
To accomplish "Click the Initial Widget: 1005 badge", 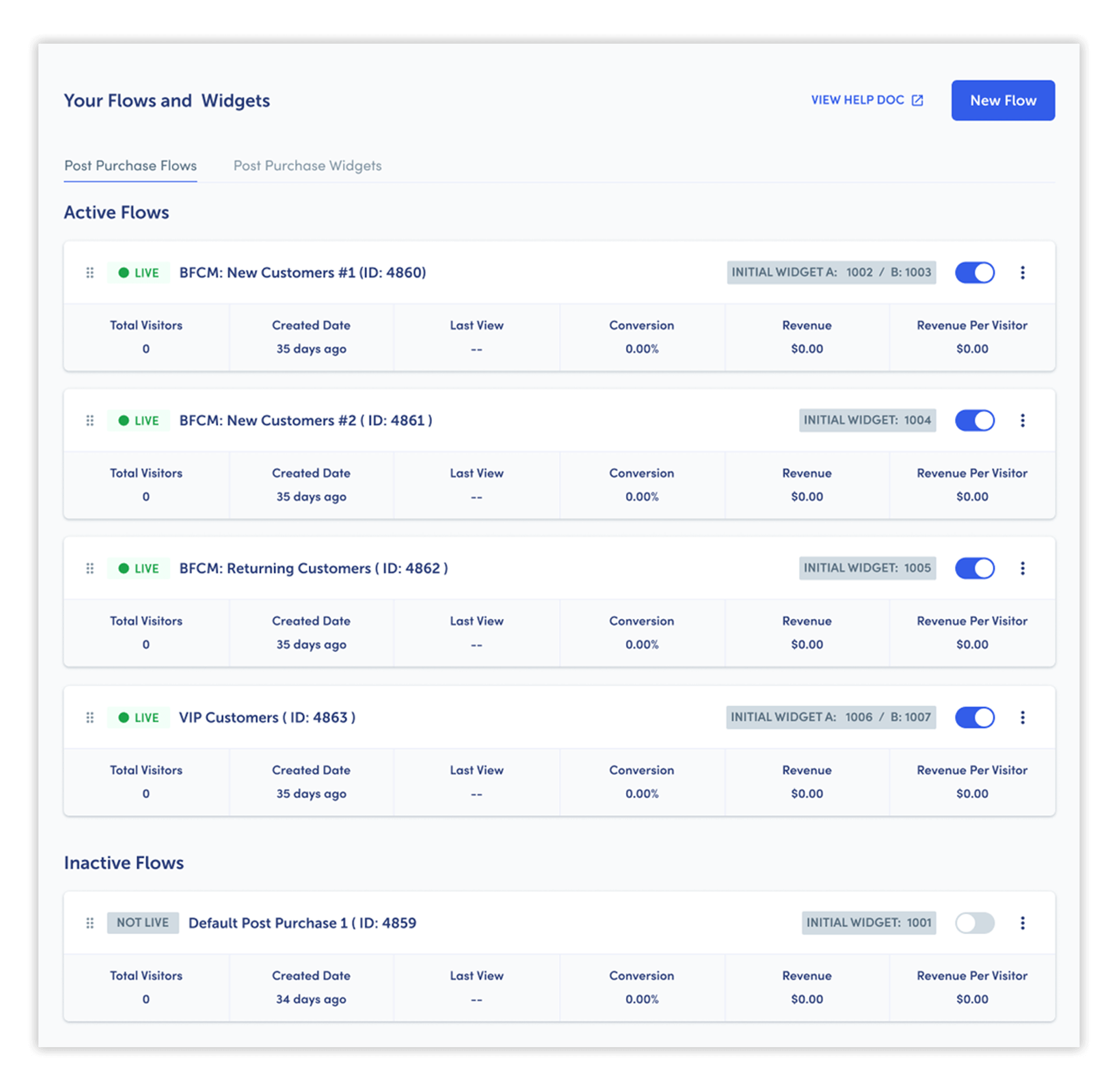I will pos(867,568).
